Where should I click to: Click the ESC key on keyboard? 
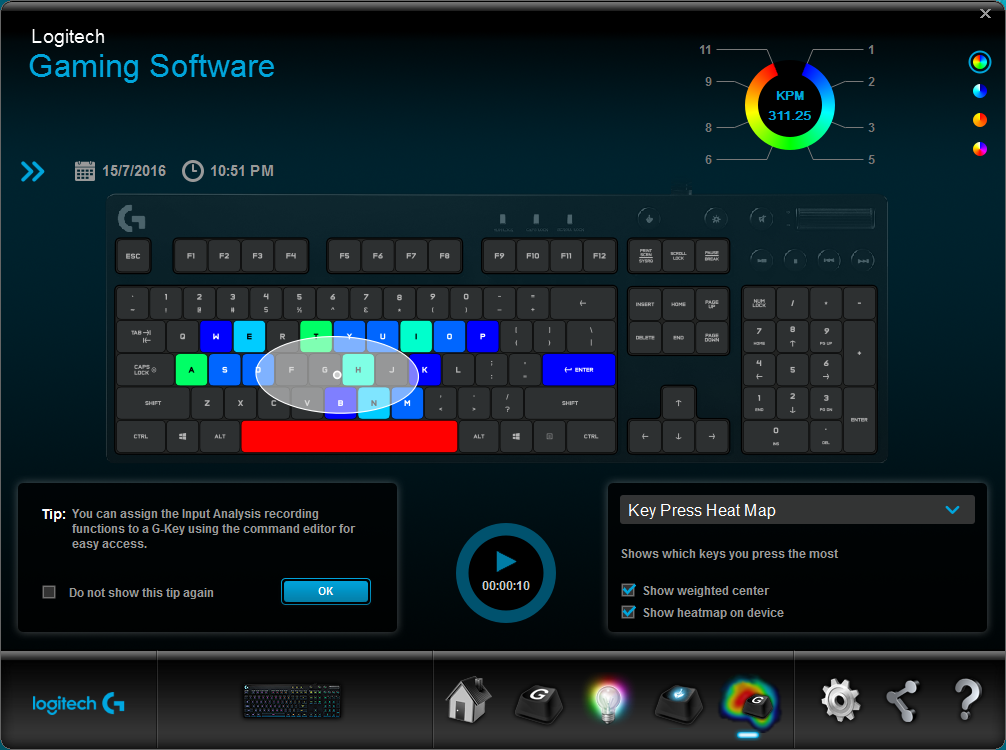pyautogui.click(x=133, y=256)
